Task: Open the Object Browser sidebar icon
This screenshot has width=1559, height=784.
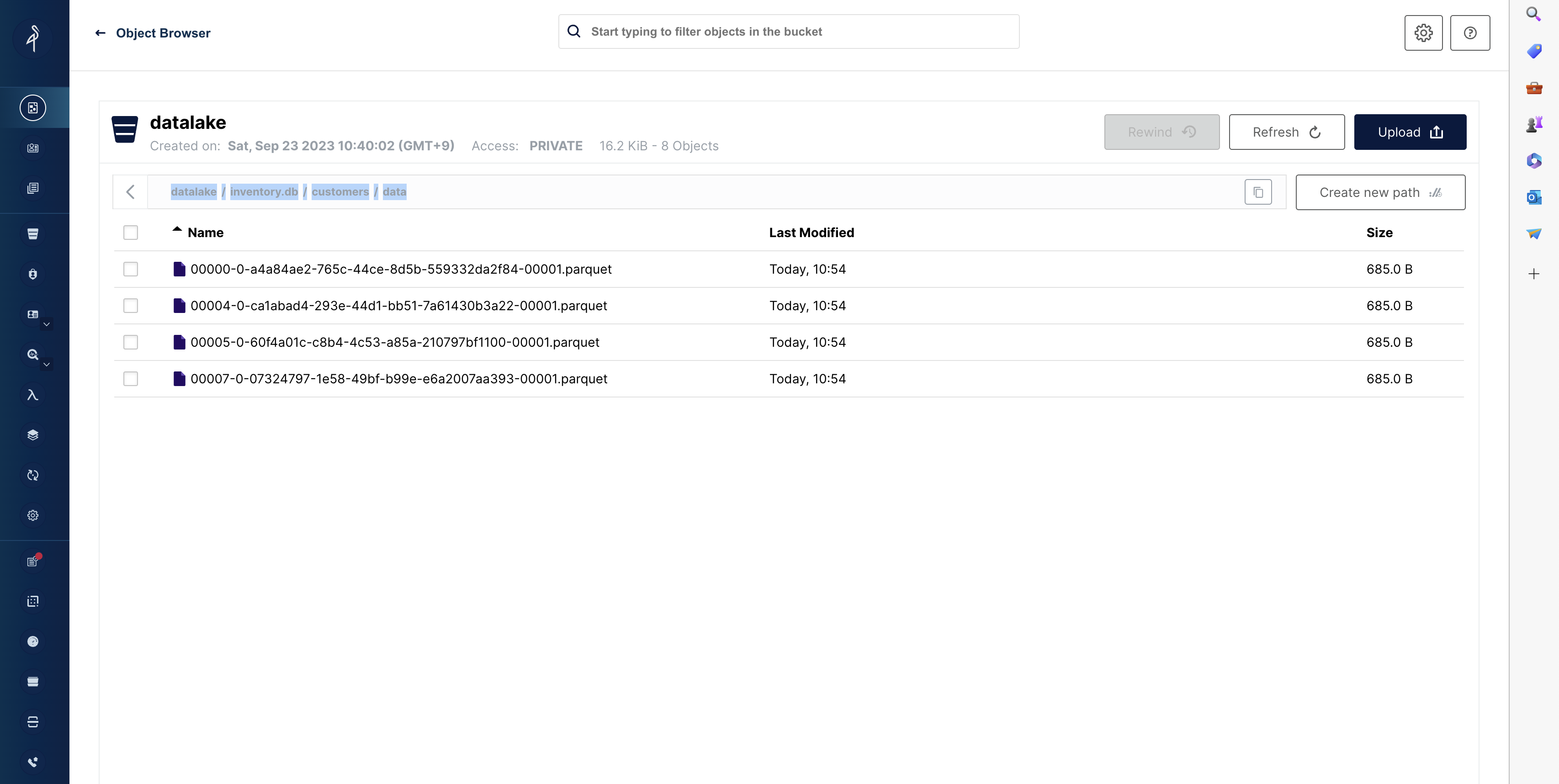Action: point(33,108)
